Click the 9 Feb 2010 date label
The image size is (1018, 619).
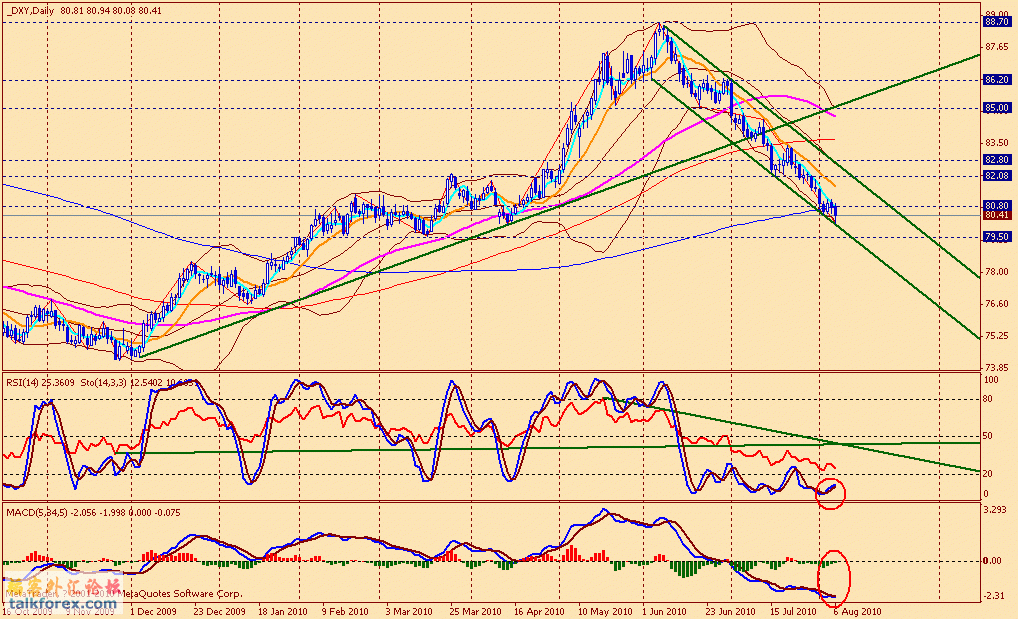[x=345, y=612]
